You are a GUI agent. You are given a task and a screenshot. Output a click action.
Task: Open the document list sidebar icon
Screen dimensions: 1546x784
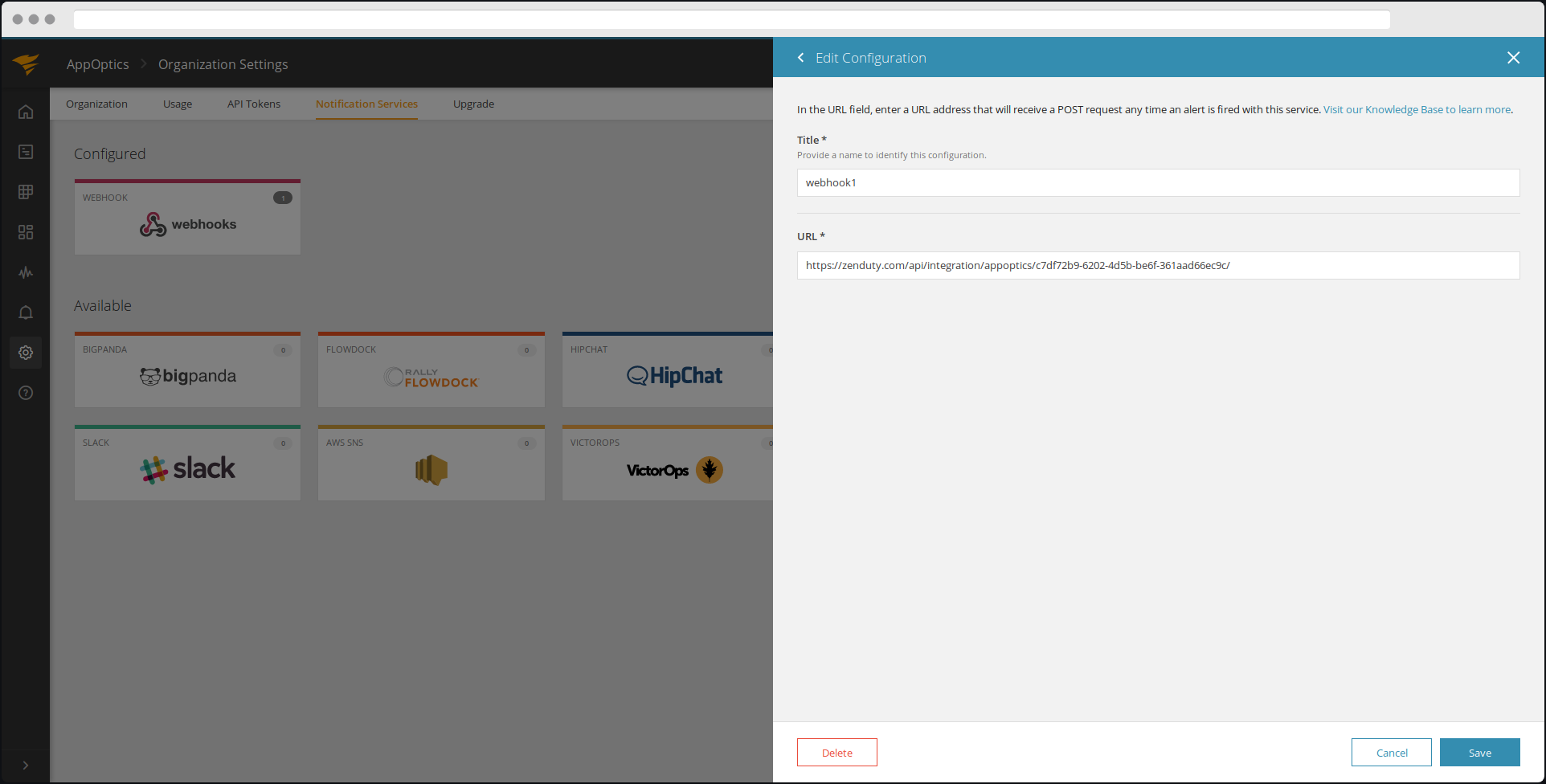click(26, 152)
